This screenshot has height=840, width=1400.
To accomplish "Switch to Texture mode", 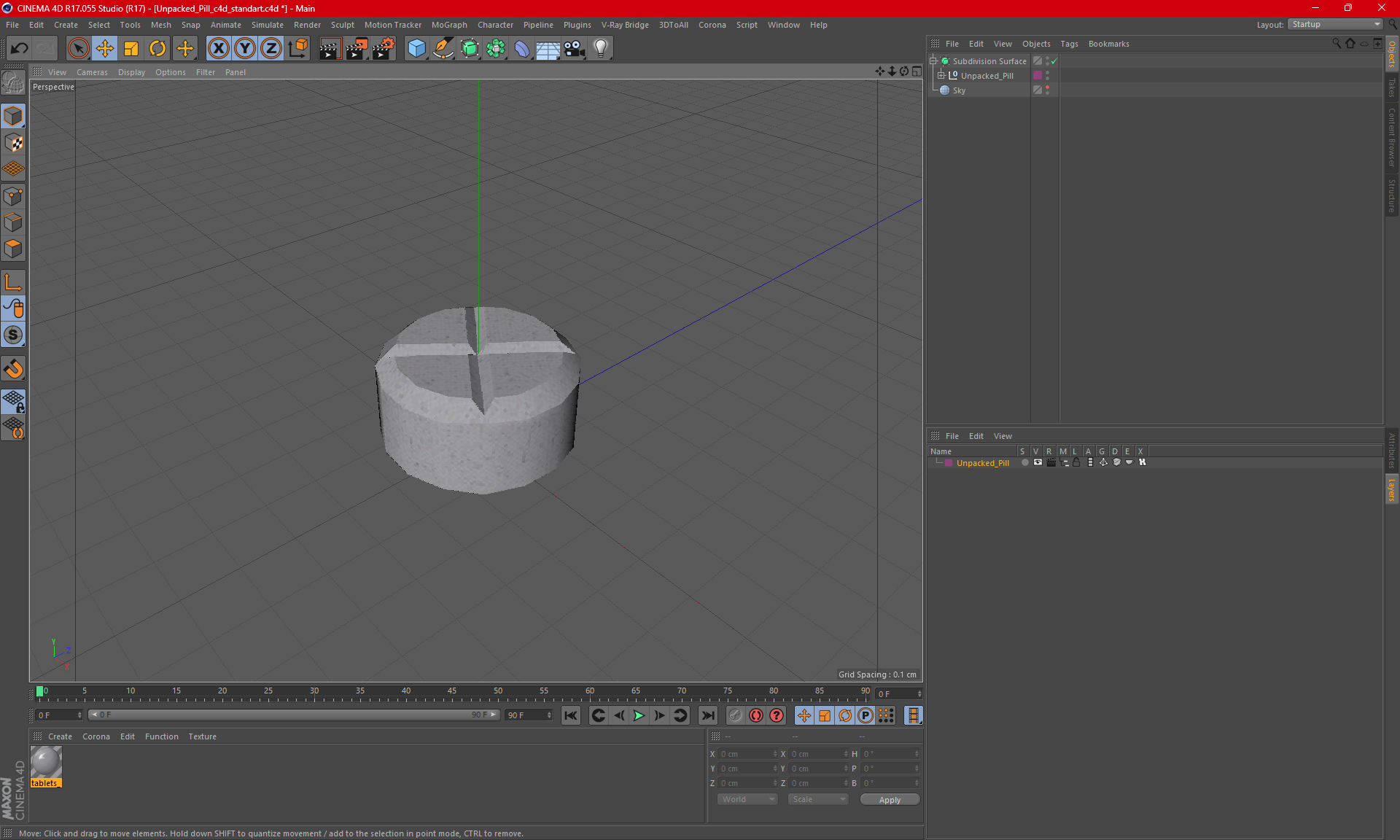I will (13, 143).
